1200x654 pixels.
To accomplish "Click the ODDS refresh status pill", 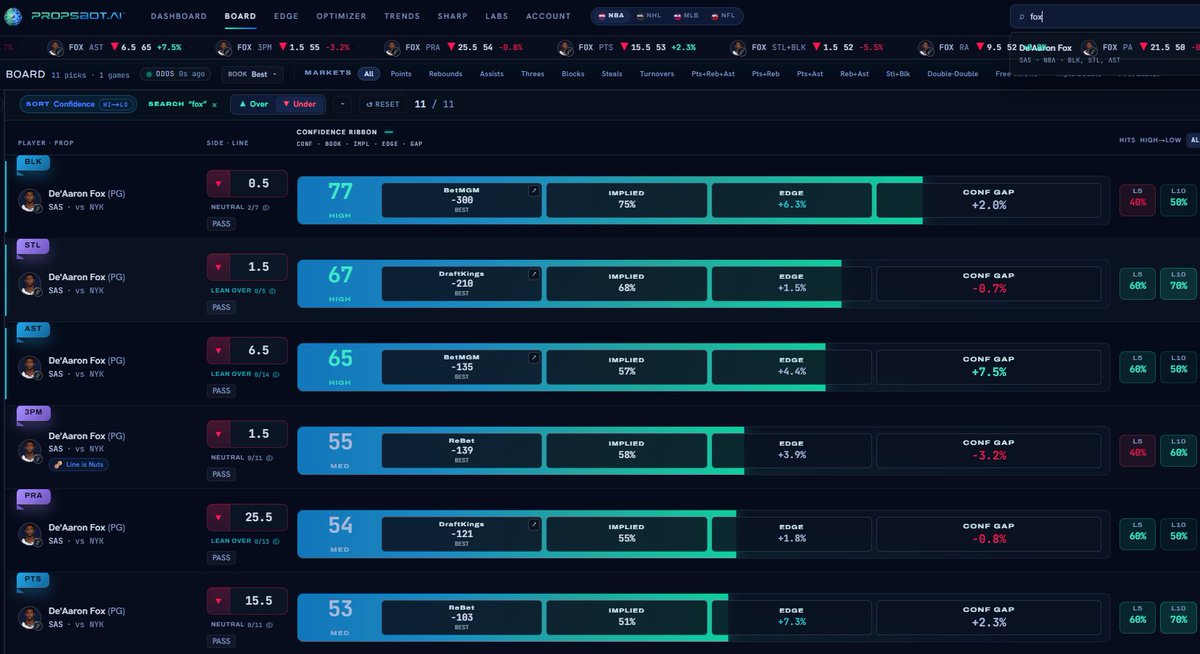I will click(176, 74).
